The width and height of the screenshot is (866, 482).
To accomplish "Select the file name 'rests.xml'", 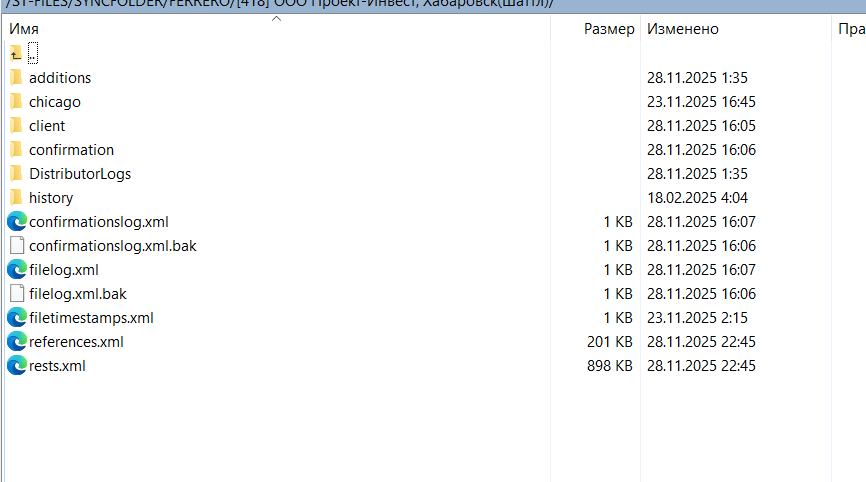I will tap(57, 366).
